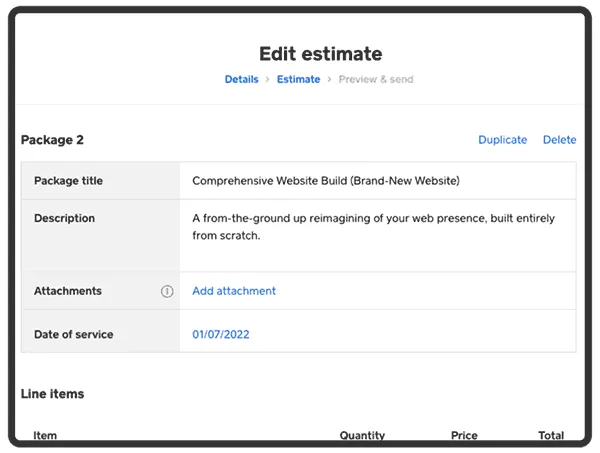The height and width of the screenshot is (453, 600).
Task: Select the Estimate breadcrumb step
Action: pos(298,79)
